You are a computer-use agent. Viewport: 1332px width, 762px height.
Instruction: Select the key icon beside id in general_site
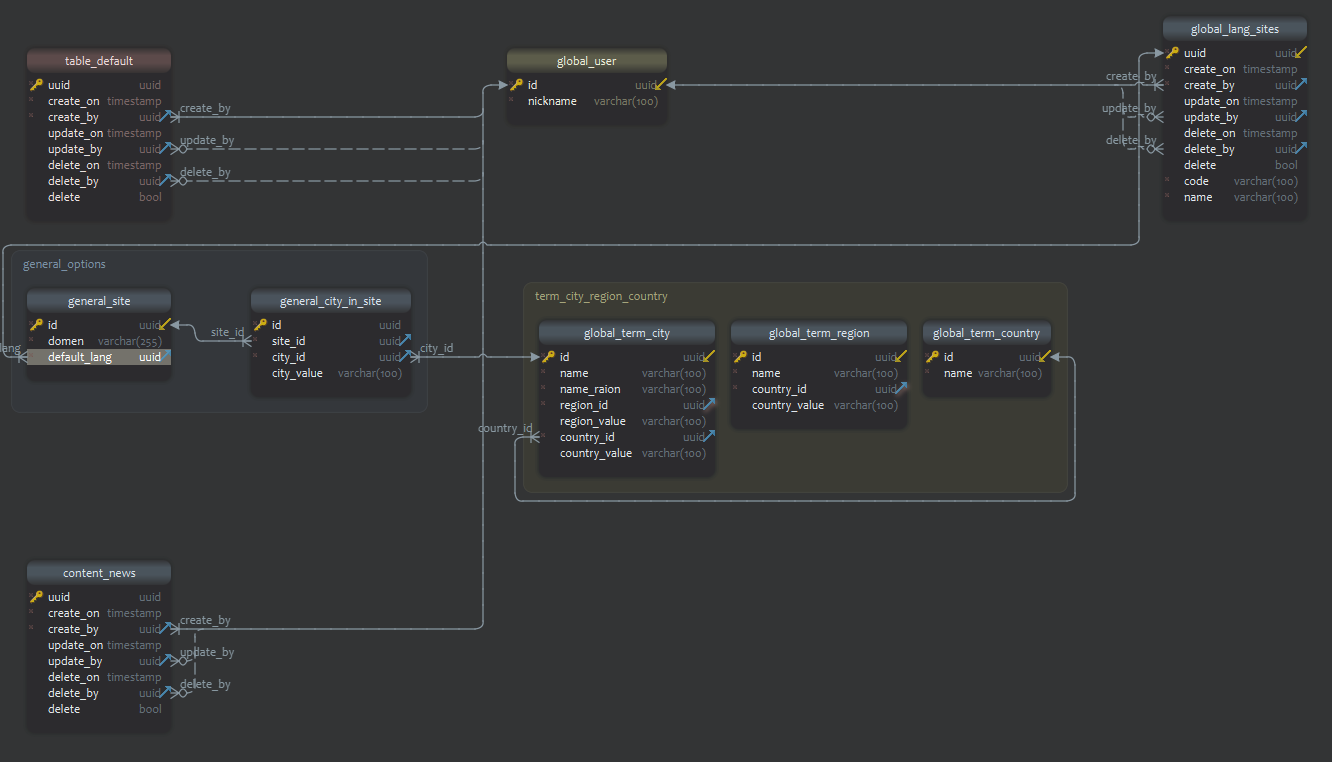click(36, 324)
